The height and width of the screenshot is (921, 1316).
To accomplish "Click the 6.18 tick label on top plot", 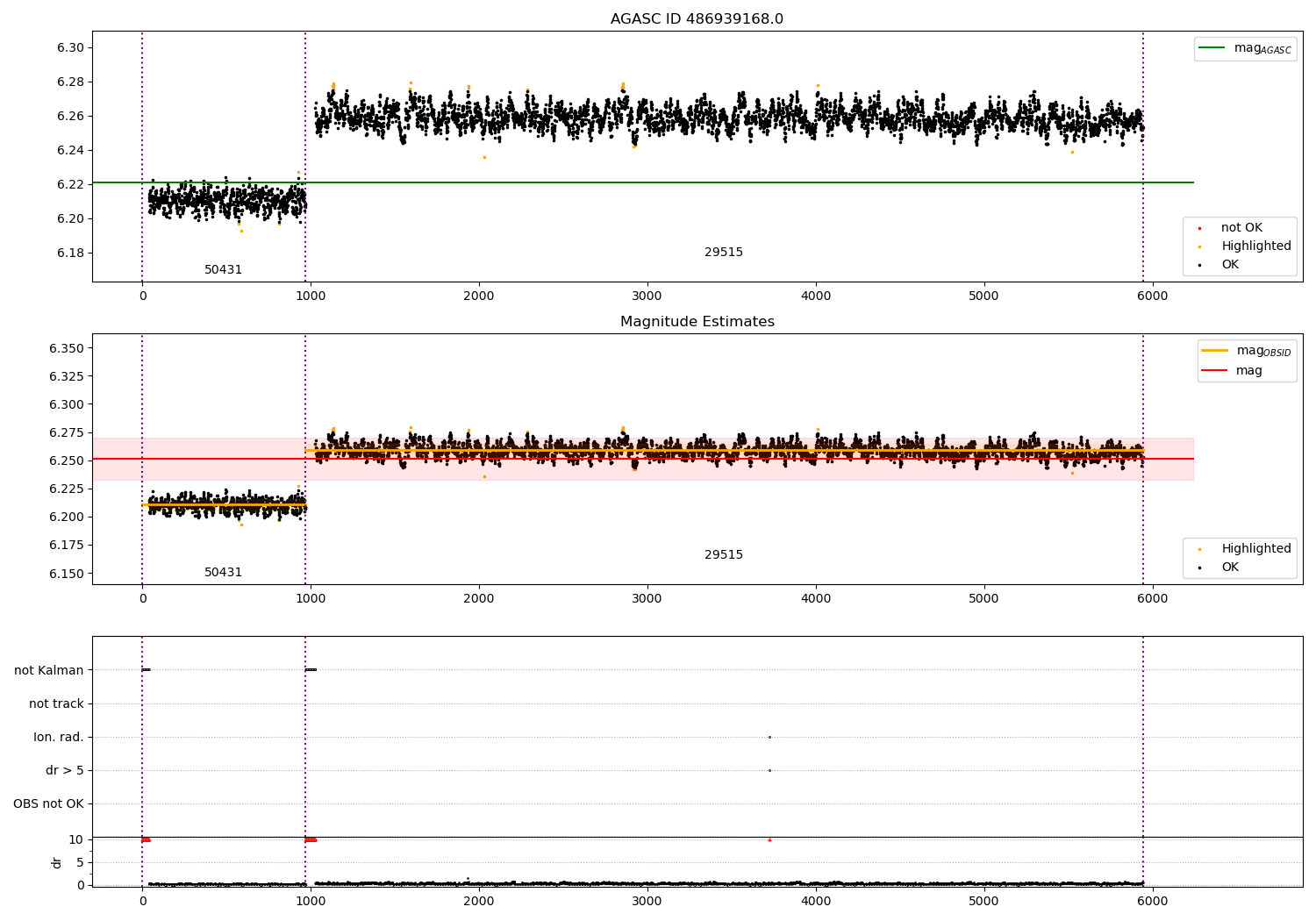I will [x=71, y=253].
